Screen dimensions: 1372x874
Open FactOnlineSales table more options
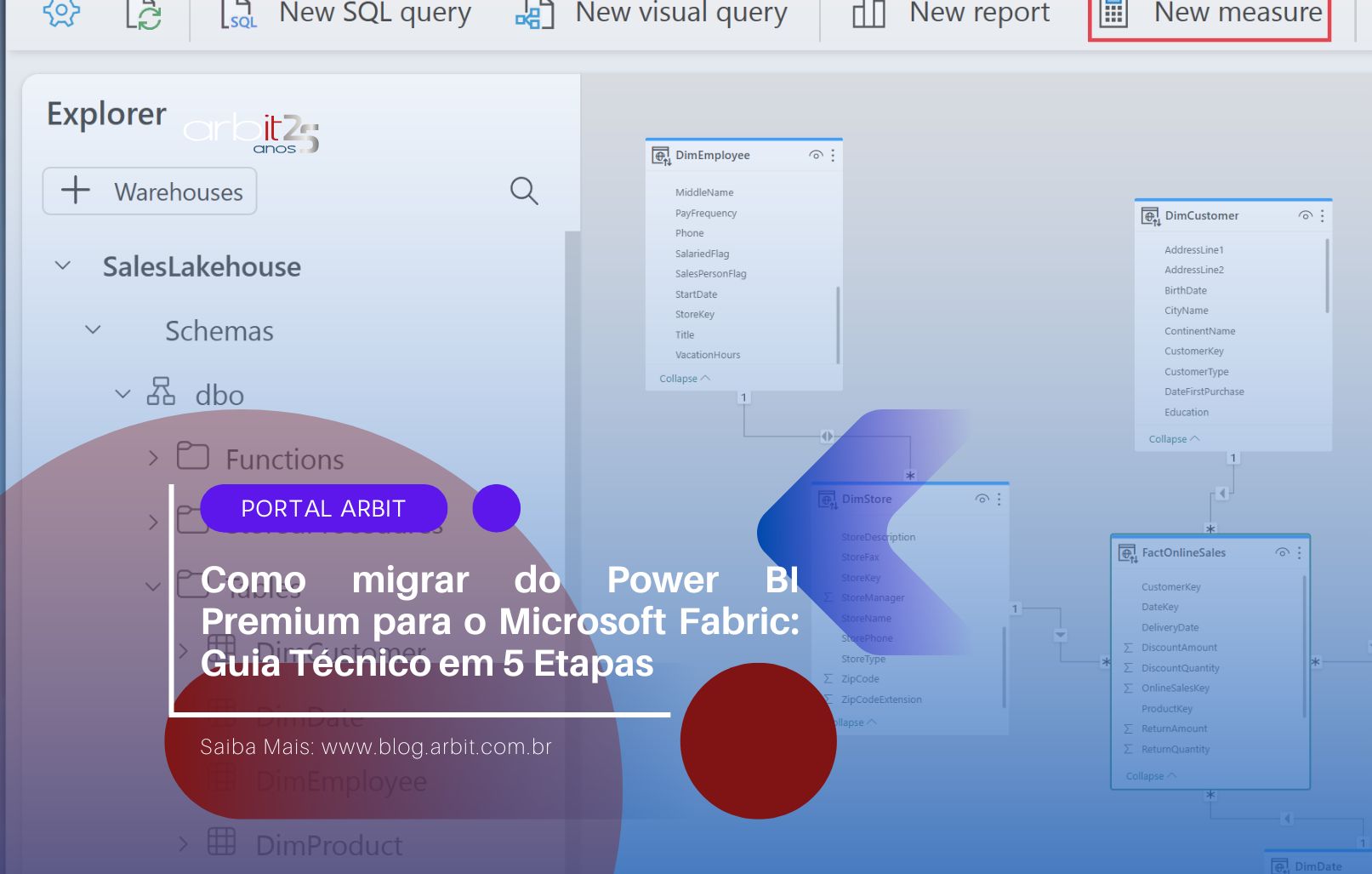click(x=1299, y=552)
